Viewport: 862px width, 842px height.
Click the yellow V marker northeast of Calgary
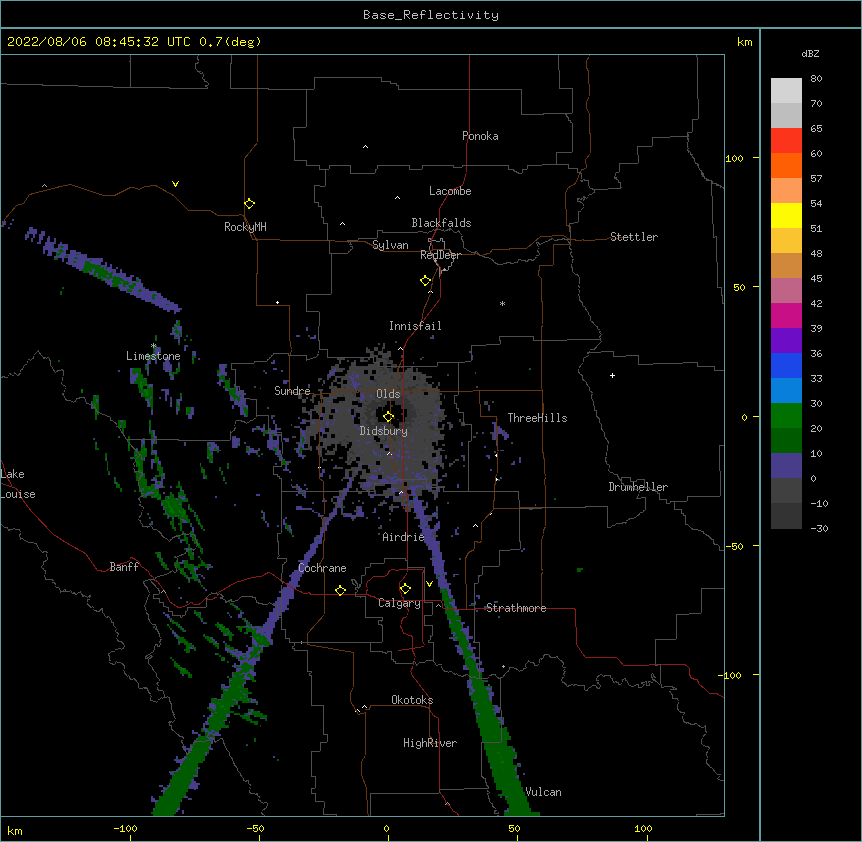coord(429,584)
